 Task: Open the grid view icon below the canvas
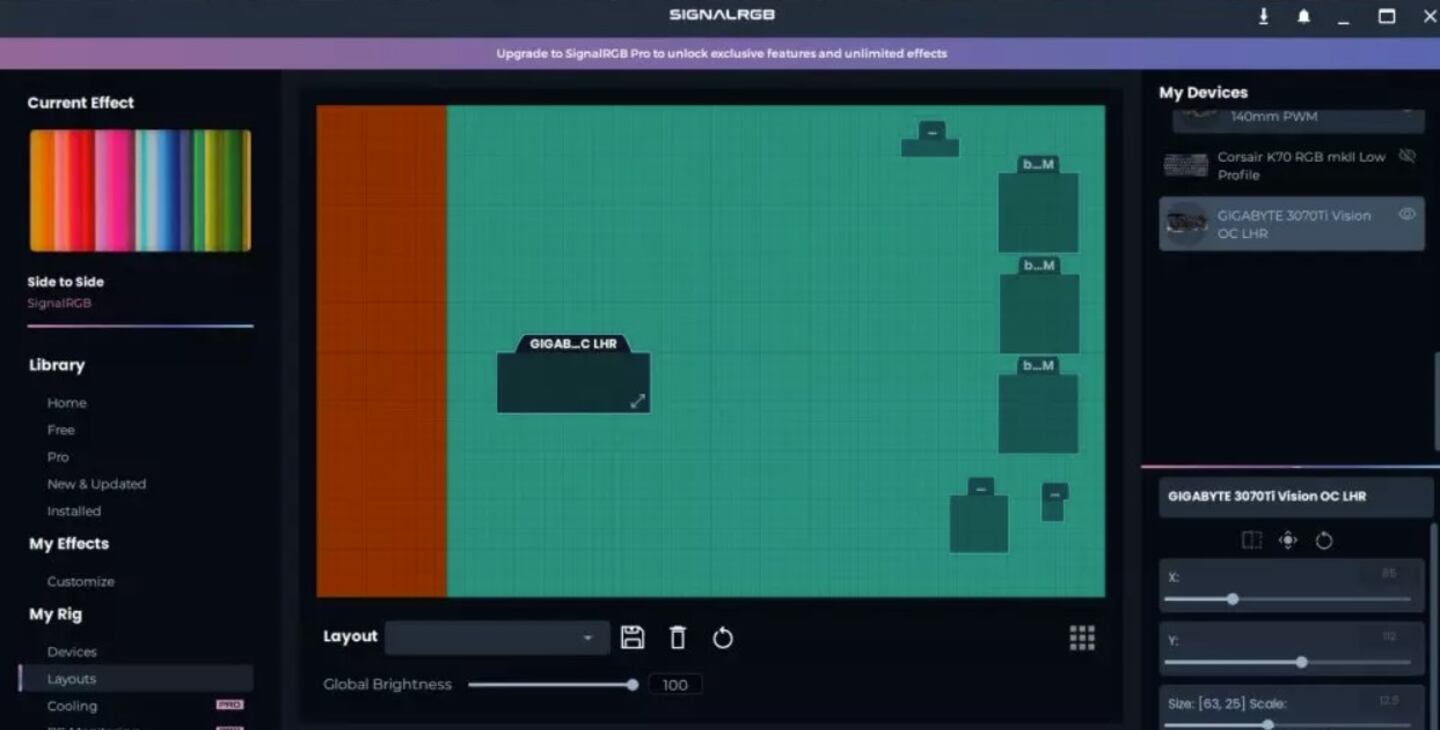point(1082,637)
